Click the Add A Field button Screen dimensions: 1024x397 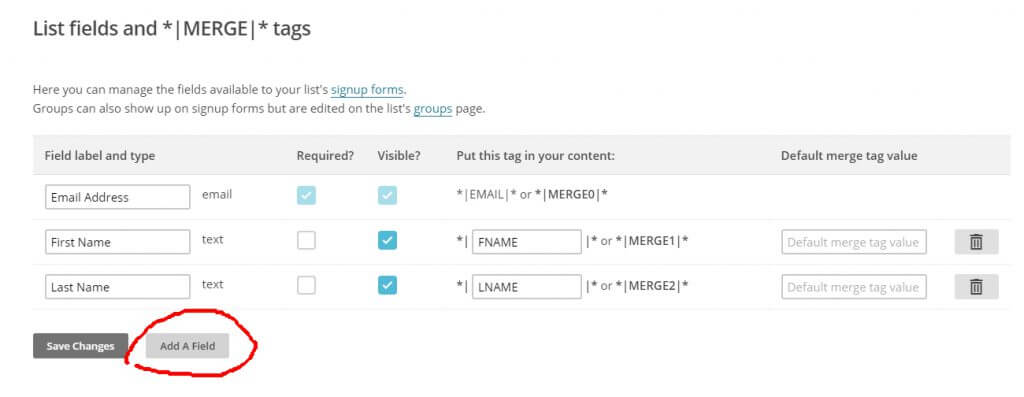(x=187, y=346)
